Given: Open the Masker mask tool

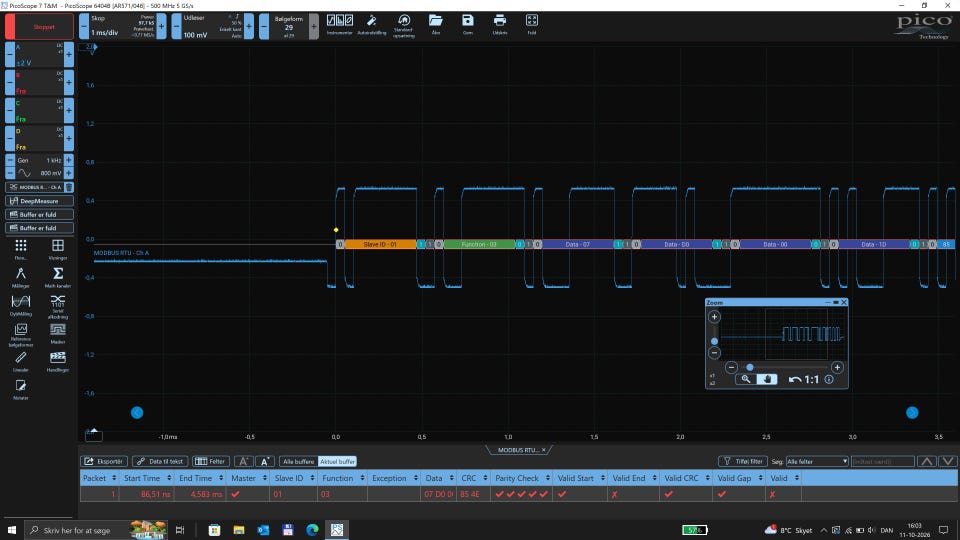Looking at the screenshot, I should click(x=58, y=334).
